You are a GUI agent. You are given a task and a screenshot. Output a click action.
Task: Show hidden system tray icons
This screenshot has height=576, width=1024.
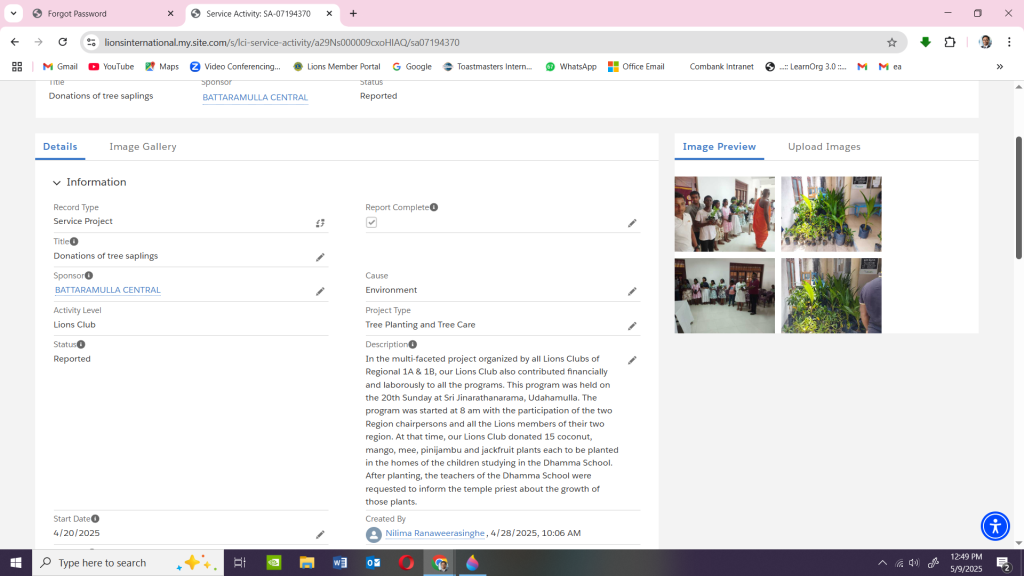click(882, 562)
